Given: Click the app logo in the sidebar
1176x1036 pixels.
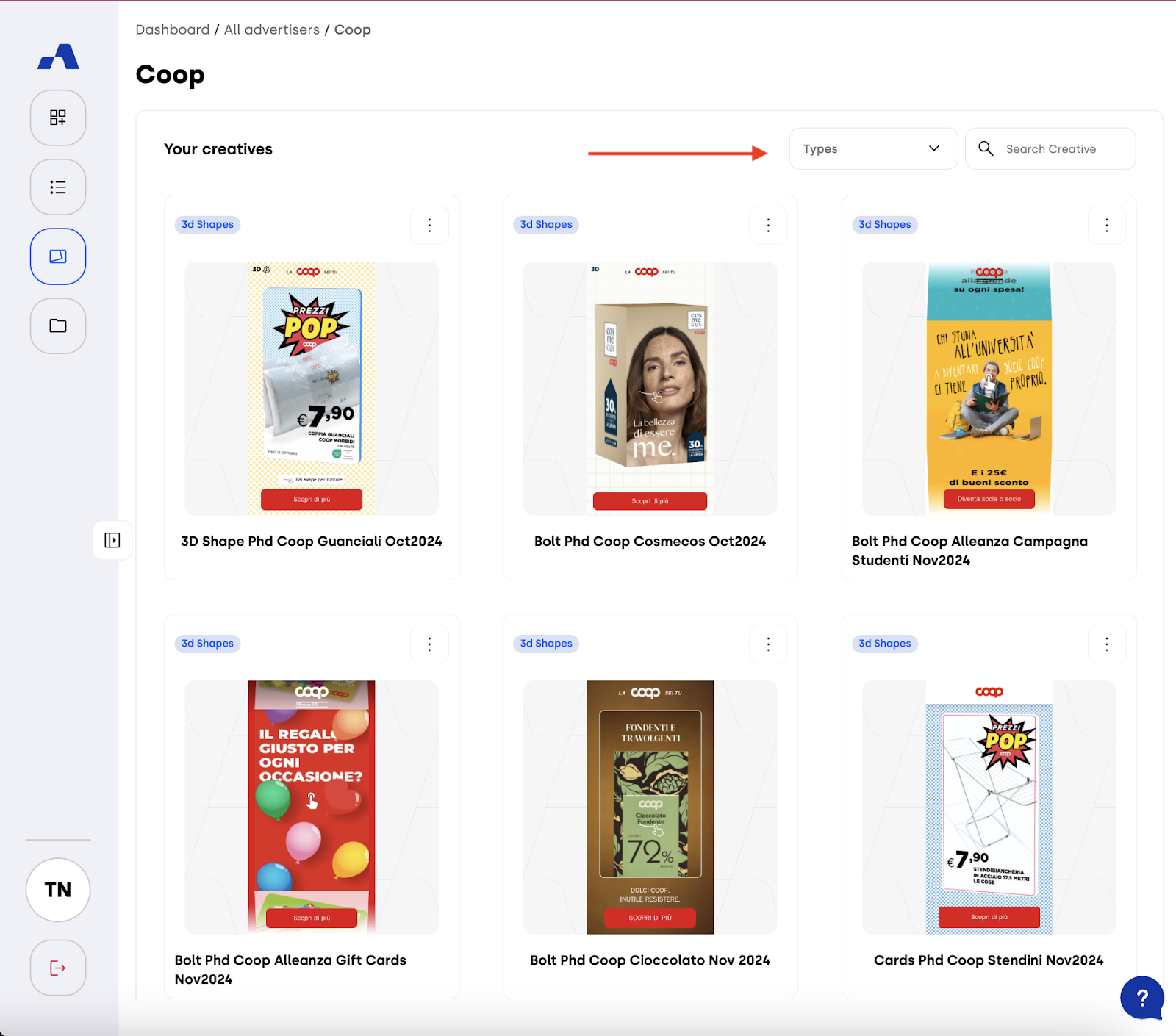Looking at the screenshot, I should (58, 57).
